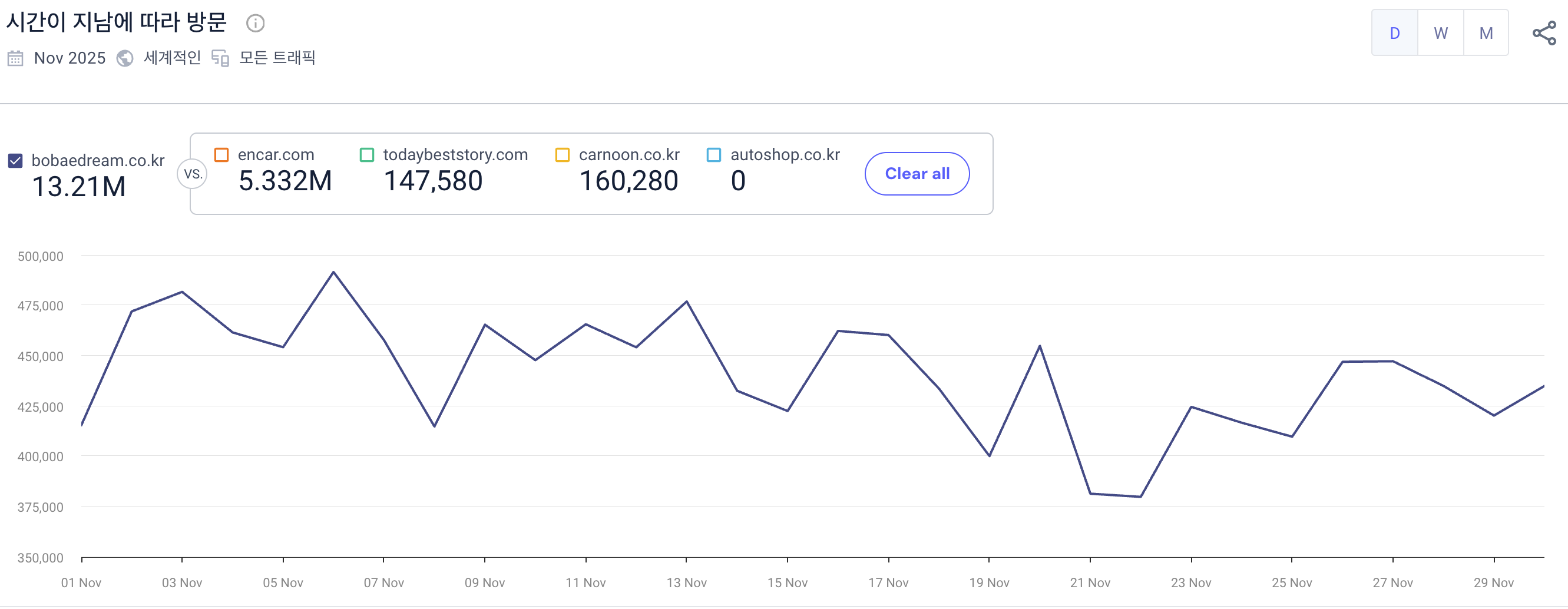Uncheck the bobaedream.co.kr checkbox
1568x609 pixels.
pos(15,161)
